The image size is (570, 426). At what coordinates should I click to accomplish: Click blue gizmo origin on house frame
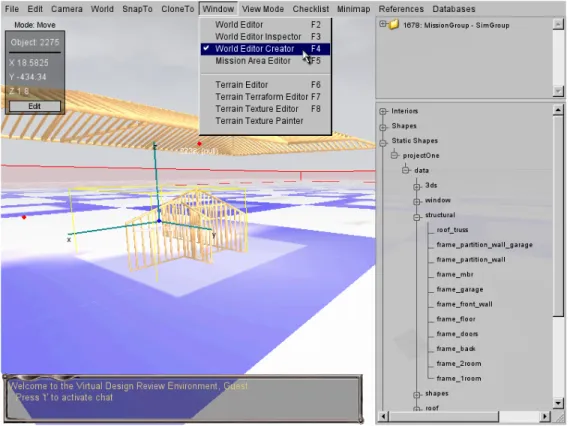point(159,221)
